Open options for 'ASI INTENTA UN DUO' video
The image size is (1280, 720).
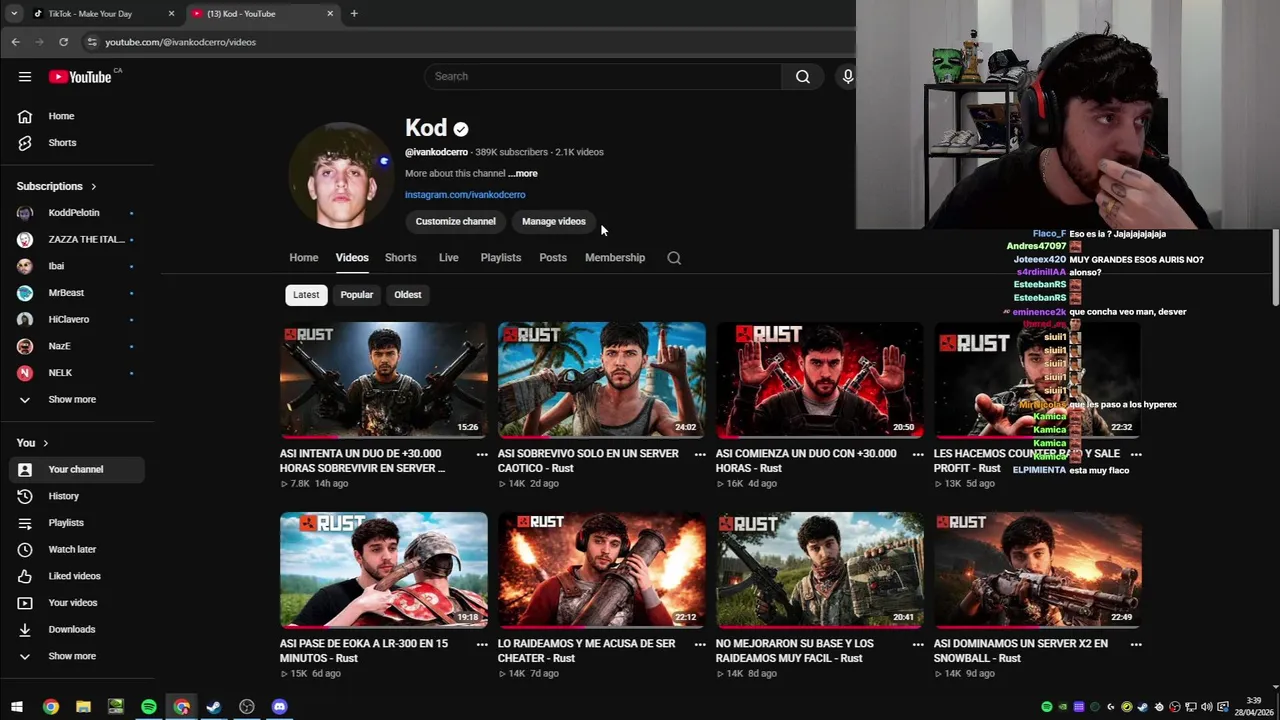(482, 454)
